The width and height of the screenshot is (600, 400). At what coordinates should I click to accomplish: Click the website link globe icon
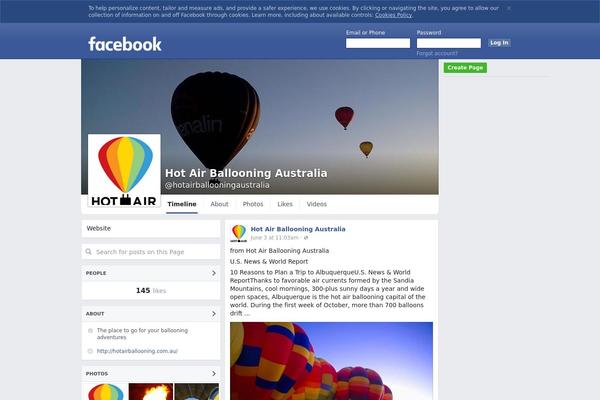click(90, 351)
